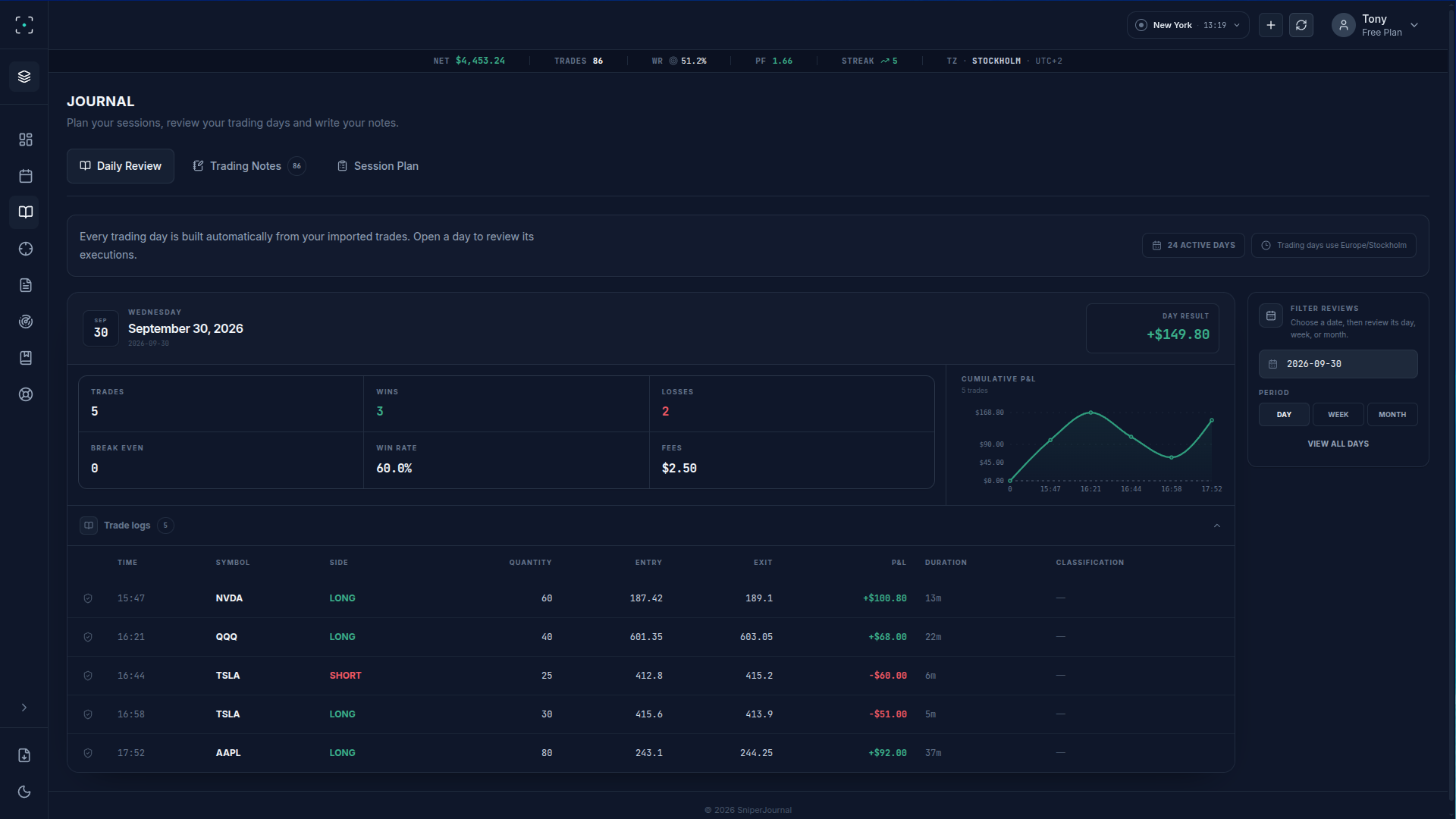The image size is (1456, 819).
Task: Switch to the Trading Notes tab
Action: pyautogui.click(x=249, y=166)
